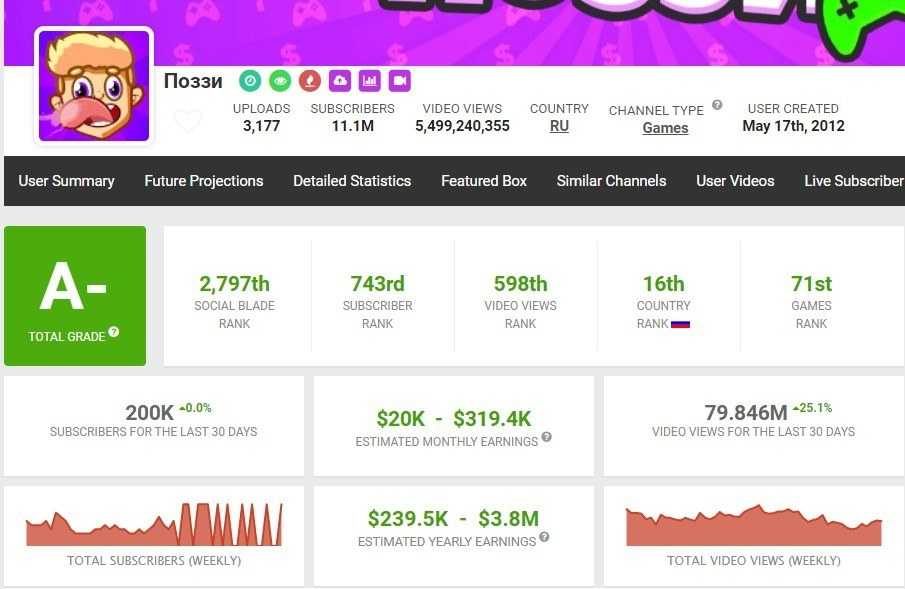
Task: Open the Detailed Statistics tab
Action: tap(352, 181)
